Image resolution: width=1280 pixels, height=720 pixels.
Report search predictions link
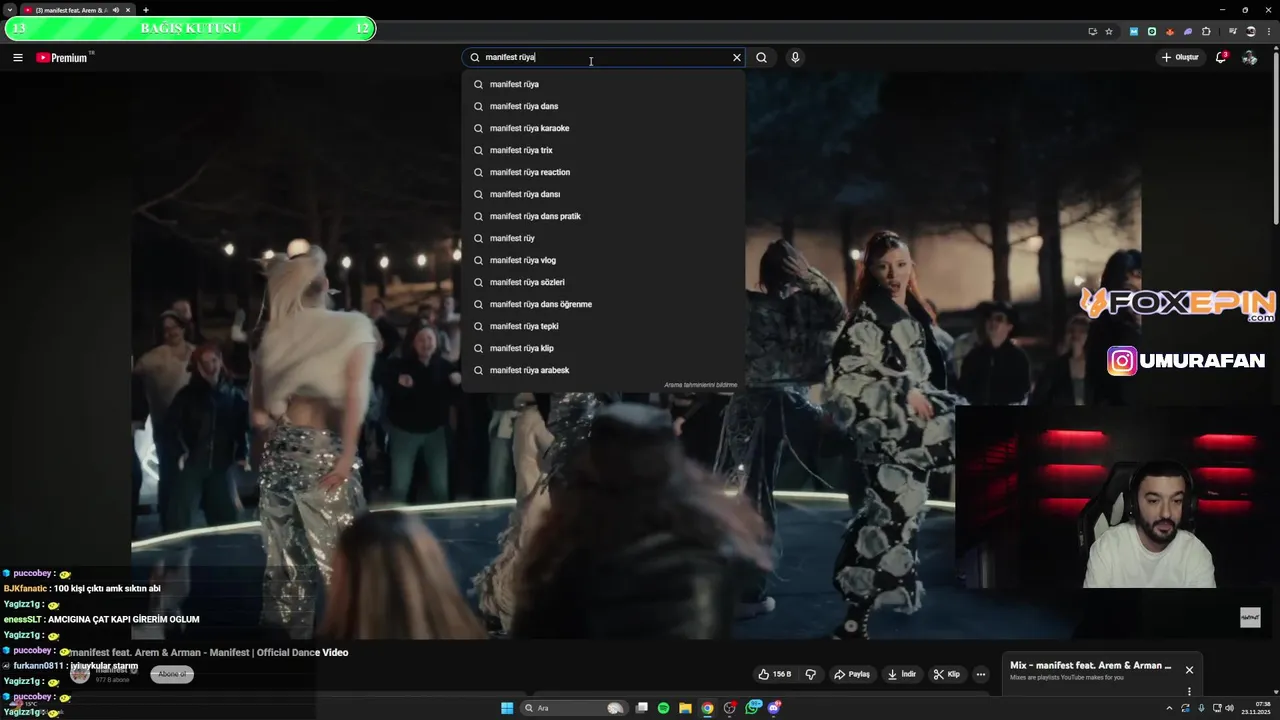700,385
